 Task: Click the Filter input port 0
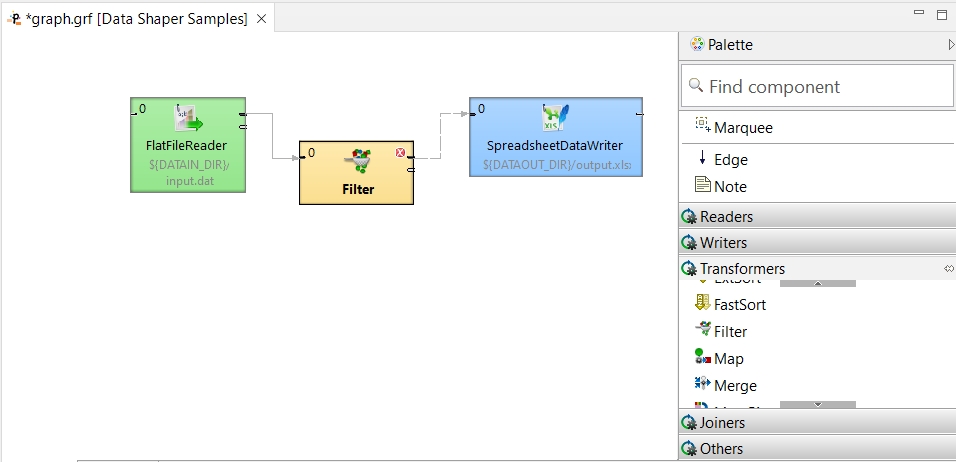tap(303, 158)
